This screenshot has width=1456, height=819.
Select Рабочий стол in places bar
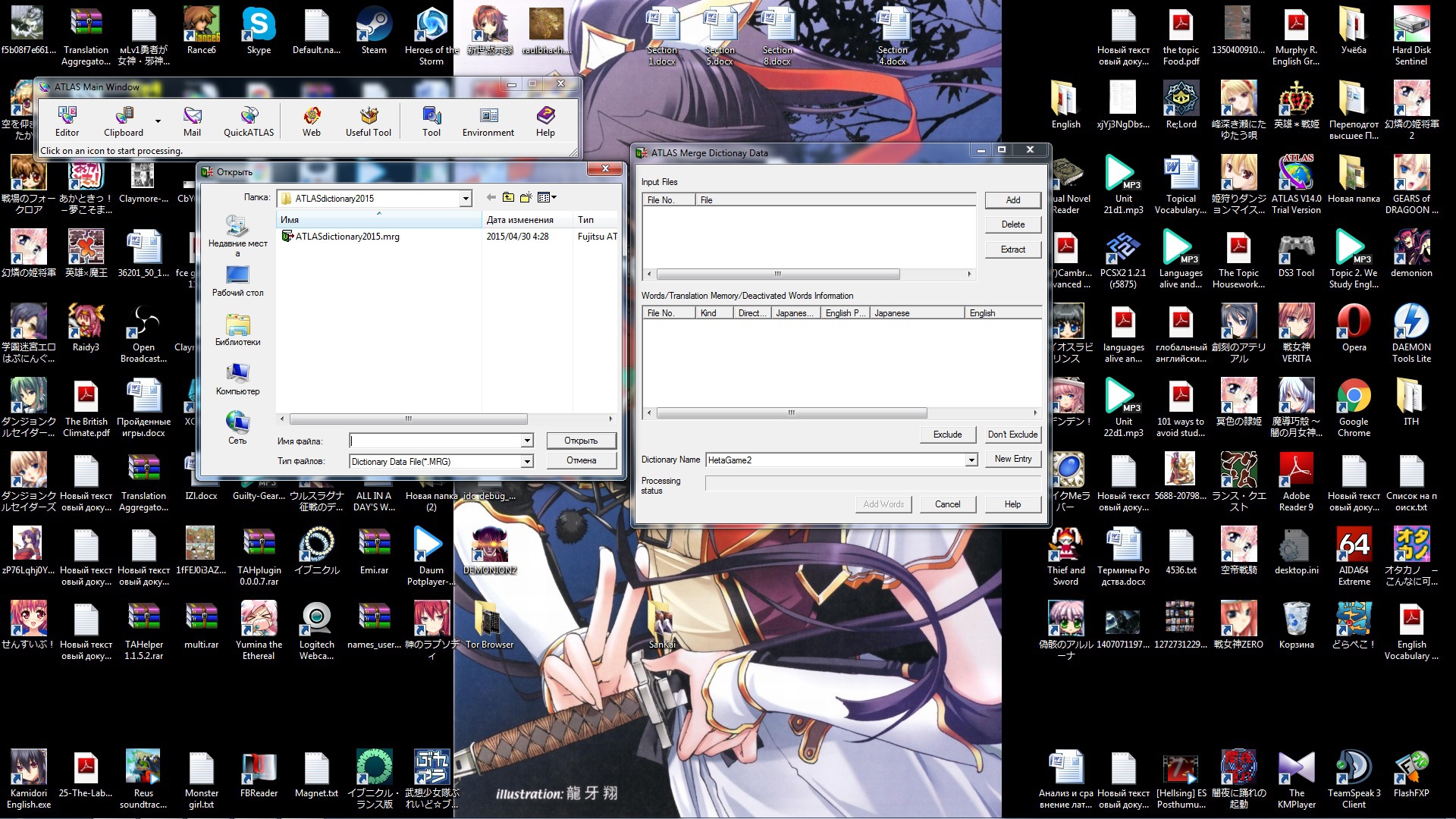point(237,280)
